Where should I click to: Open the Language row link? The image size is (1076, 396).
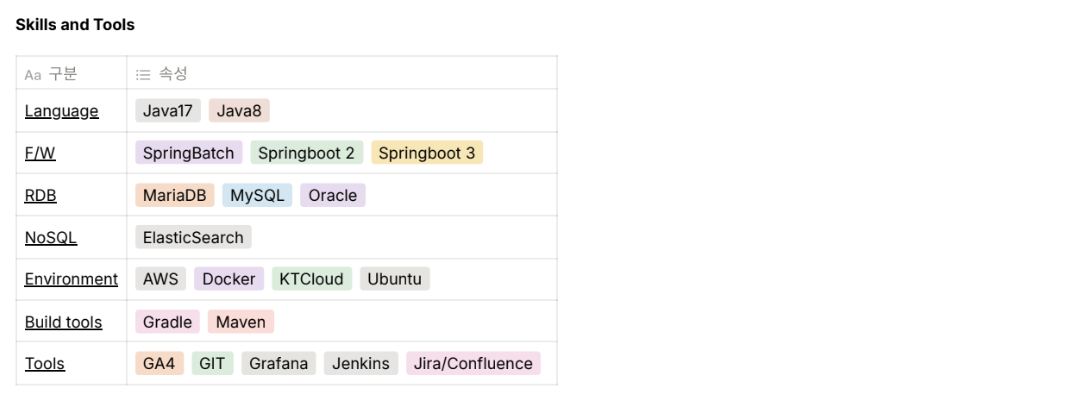pos(62,111)
